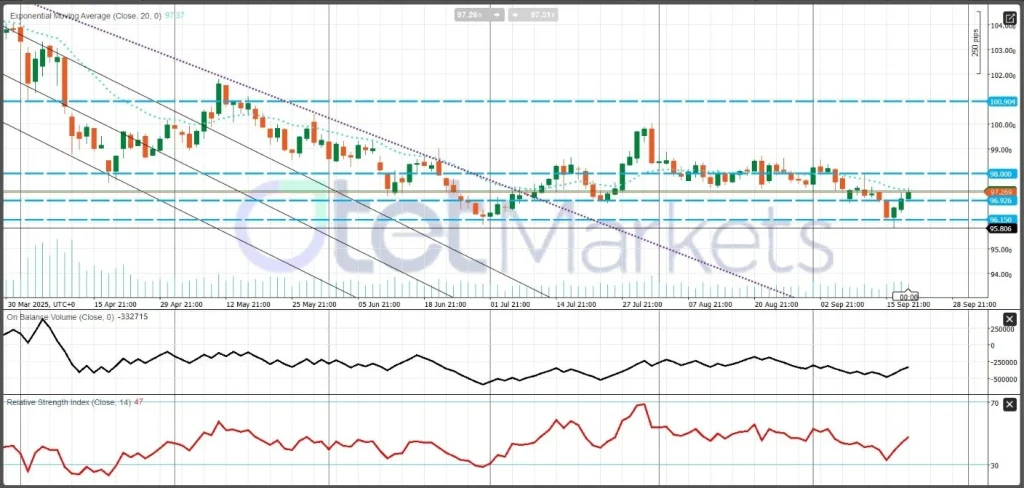Click the sell price 97.26 button
The height and width of the screenshot is (488, 1024).
click(468, 15)
